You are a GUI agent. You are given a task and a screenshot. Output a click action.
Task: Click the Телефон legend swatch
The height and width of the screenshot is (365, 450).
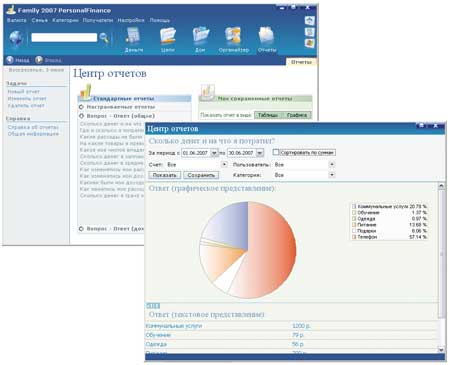(x=354, y=237)
